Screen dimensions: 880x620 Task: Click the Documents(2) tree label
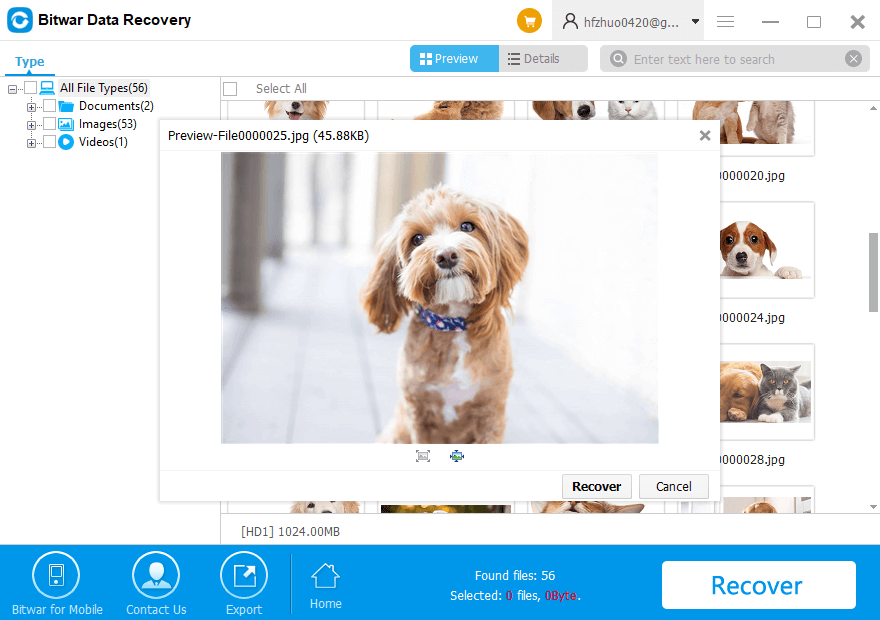(x=116, y=106)
